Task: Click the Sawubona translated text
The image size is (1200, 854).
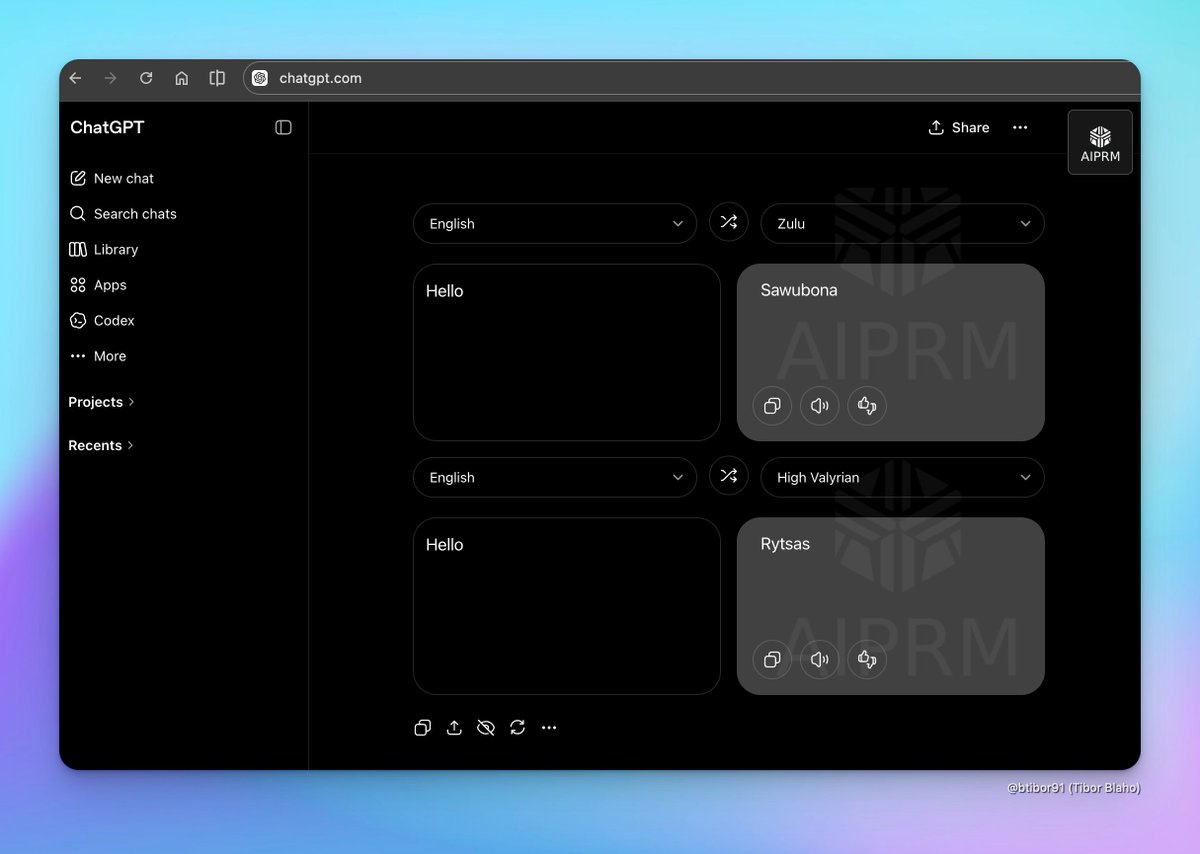Action: tap(799, 290)
